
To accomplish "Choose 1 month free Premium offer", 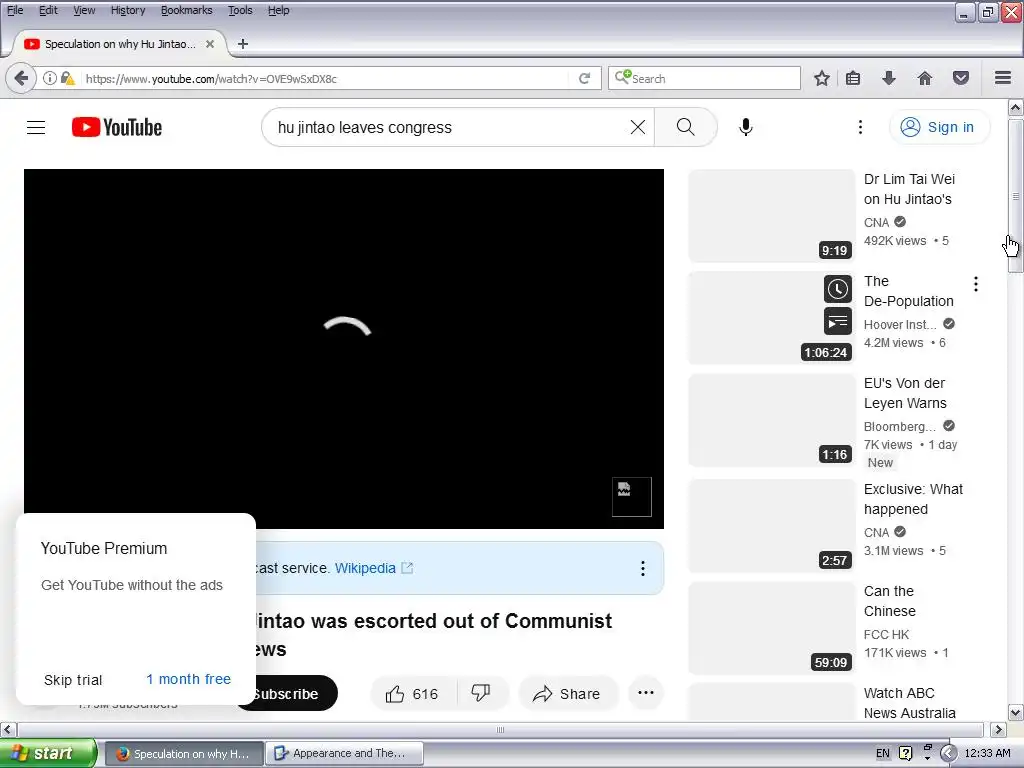I will [188, 679].
